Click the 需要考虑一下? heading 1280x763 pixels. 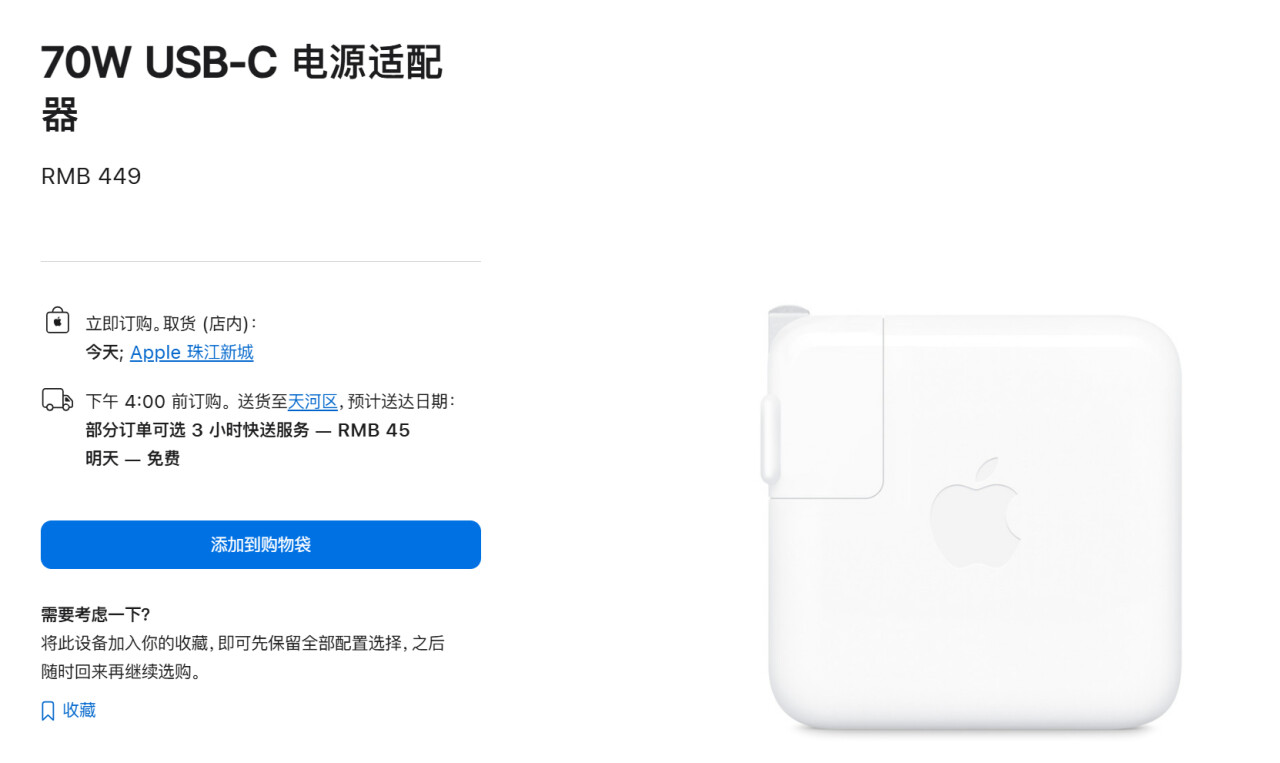[x=95, y=614]
